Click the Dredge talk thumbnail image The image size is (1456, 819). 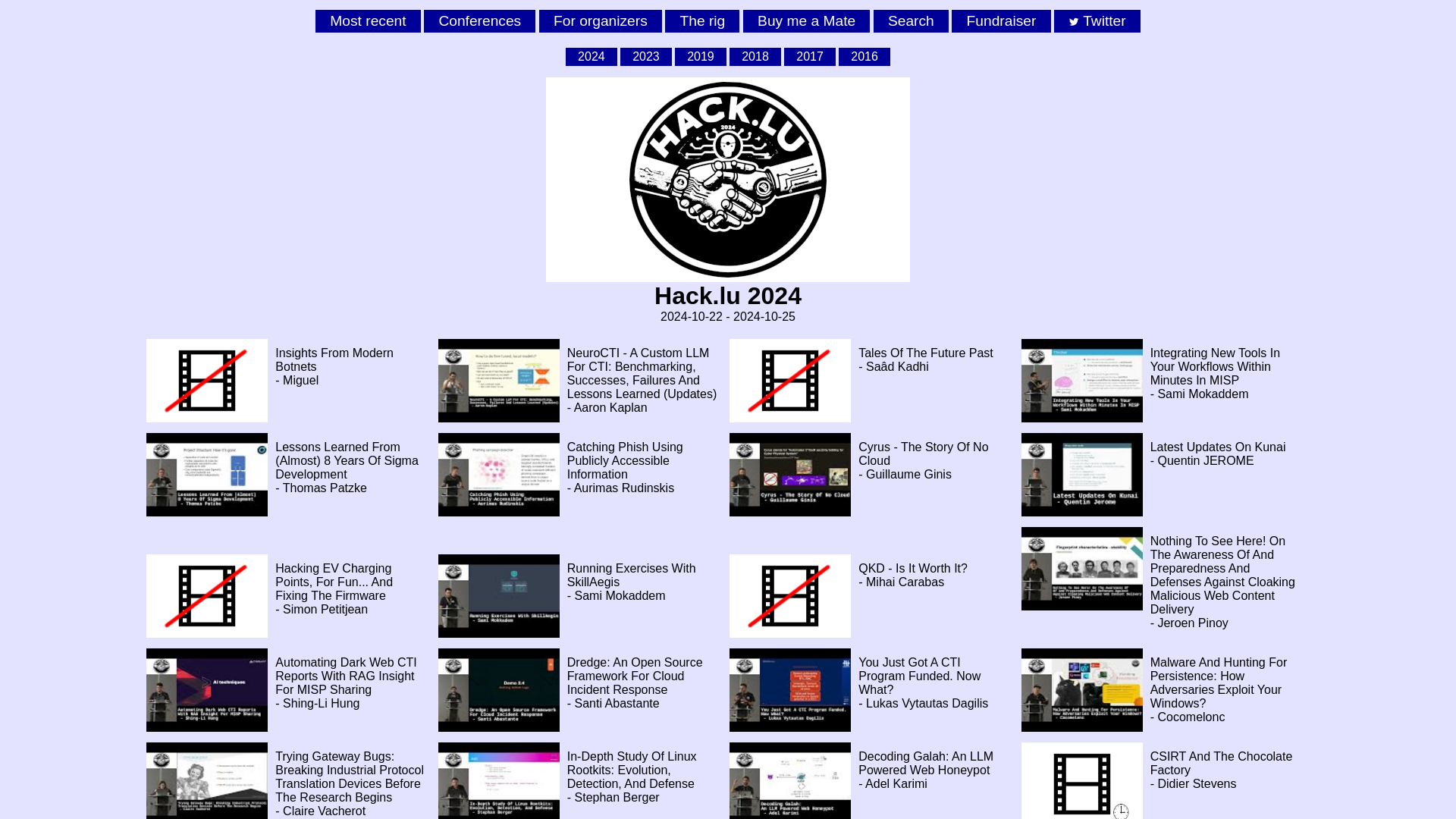click(498, 690)
